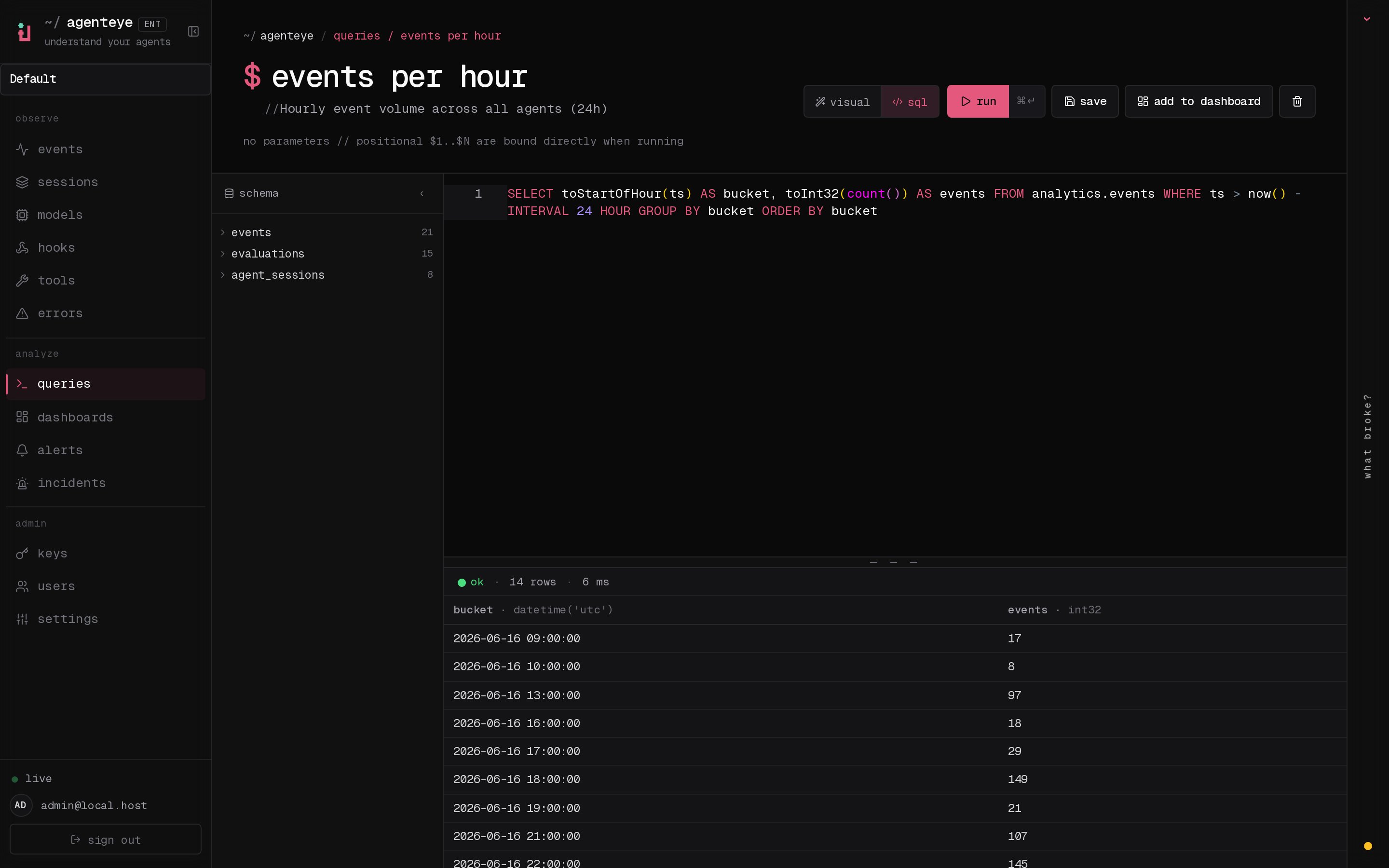Click the queries terminal prompt icon
Viewport: 1389px width, 868px height.
point(22,383)
